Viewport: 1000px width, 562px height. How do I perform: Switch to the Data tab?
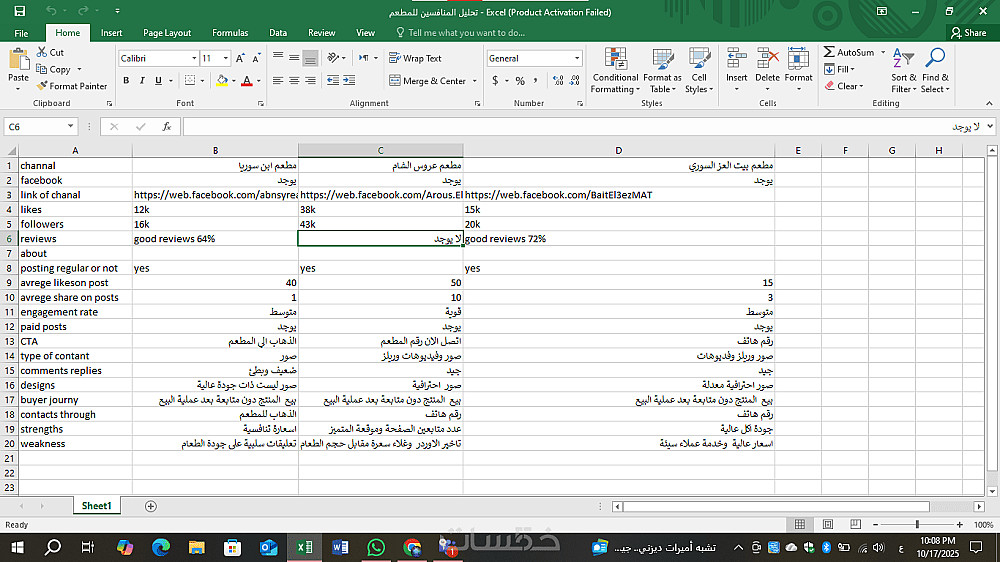click(x=277, y=33)
